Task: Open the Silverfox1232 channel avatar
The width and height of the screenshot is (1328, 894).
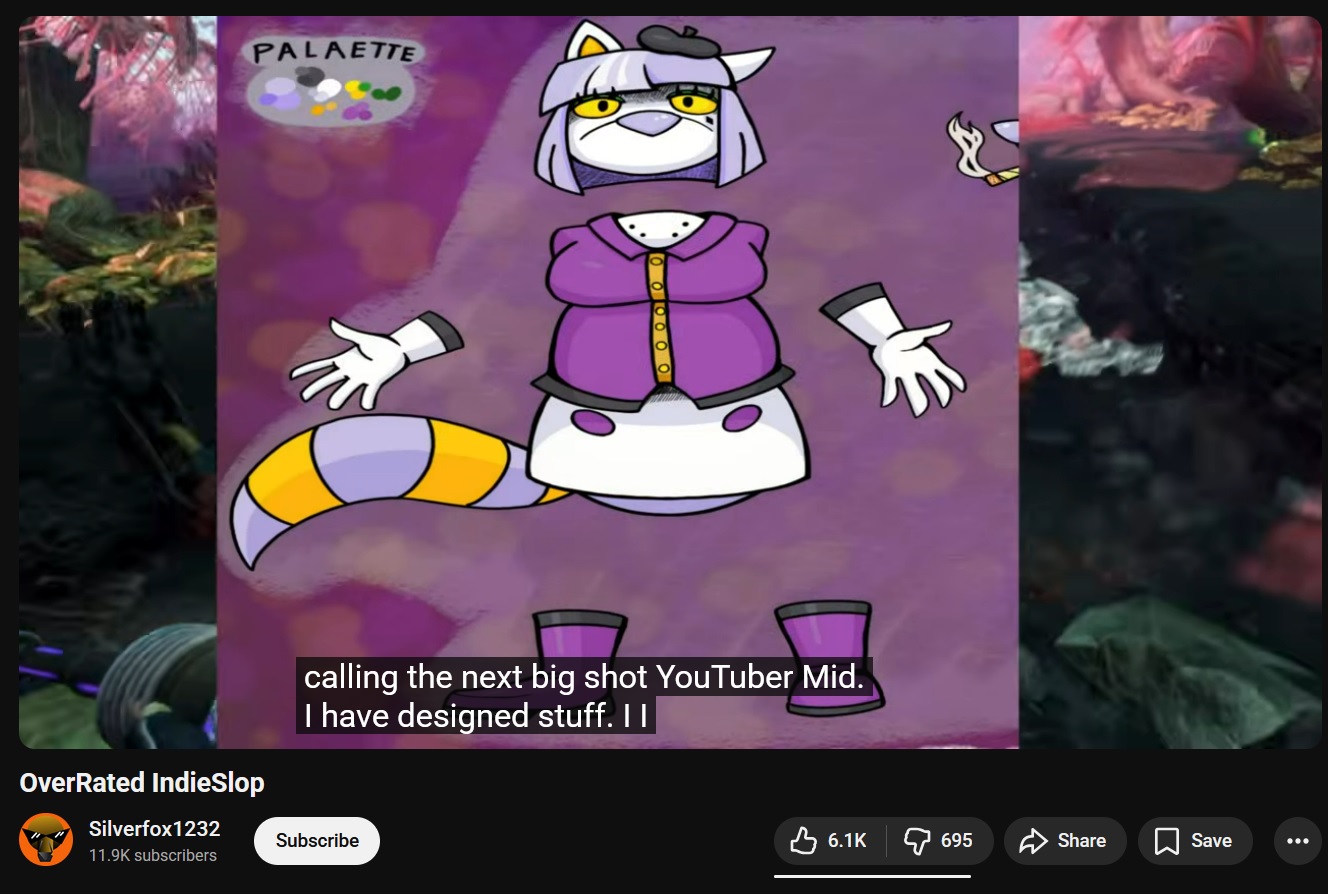Action: point(46,840)
